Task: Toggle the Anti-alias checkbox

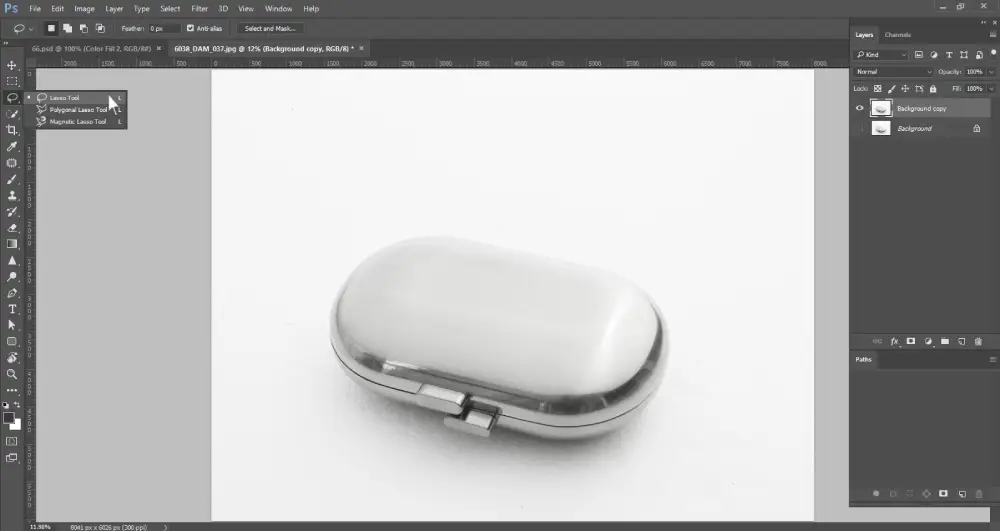Action: (190, 28)
